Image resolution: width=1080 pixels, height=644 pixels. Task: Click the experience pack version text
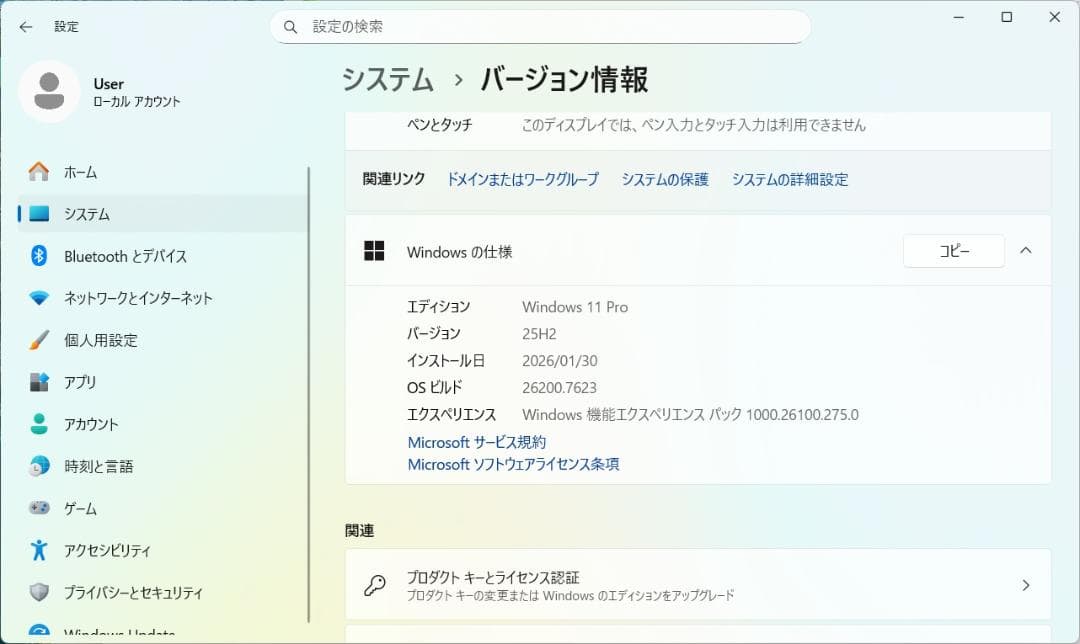click(x=690, y=415)
